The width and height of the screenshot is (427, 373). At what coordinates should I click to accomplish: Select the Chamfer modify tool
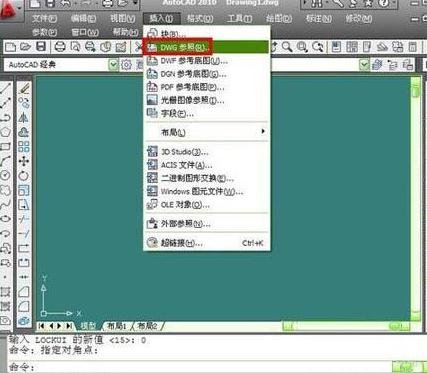24,292
